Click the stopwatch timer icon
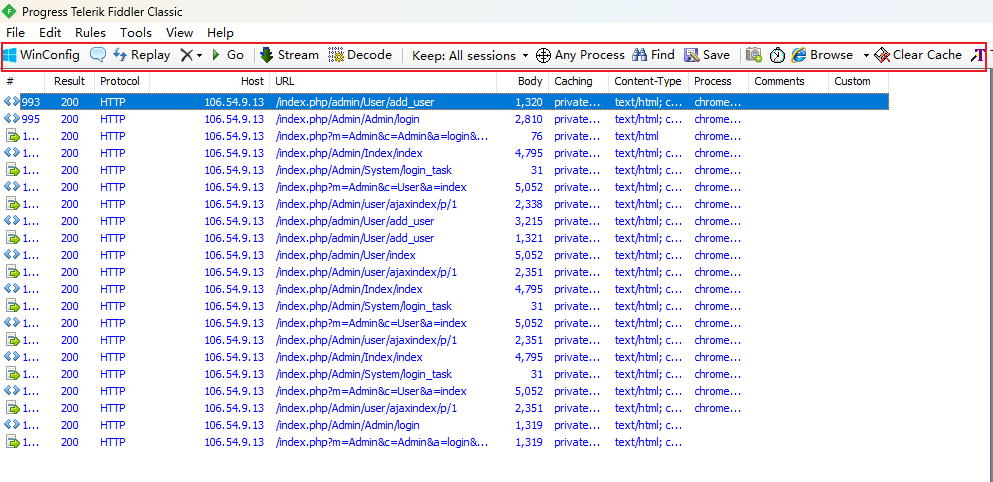Viewport: 993px width, 482px height. pyautogui.click(x=777, y=56)
